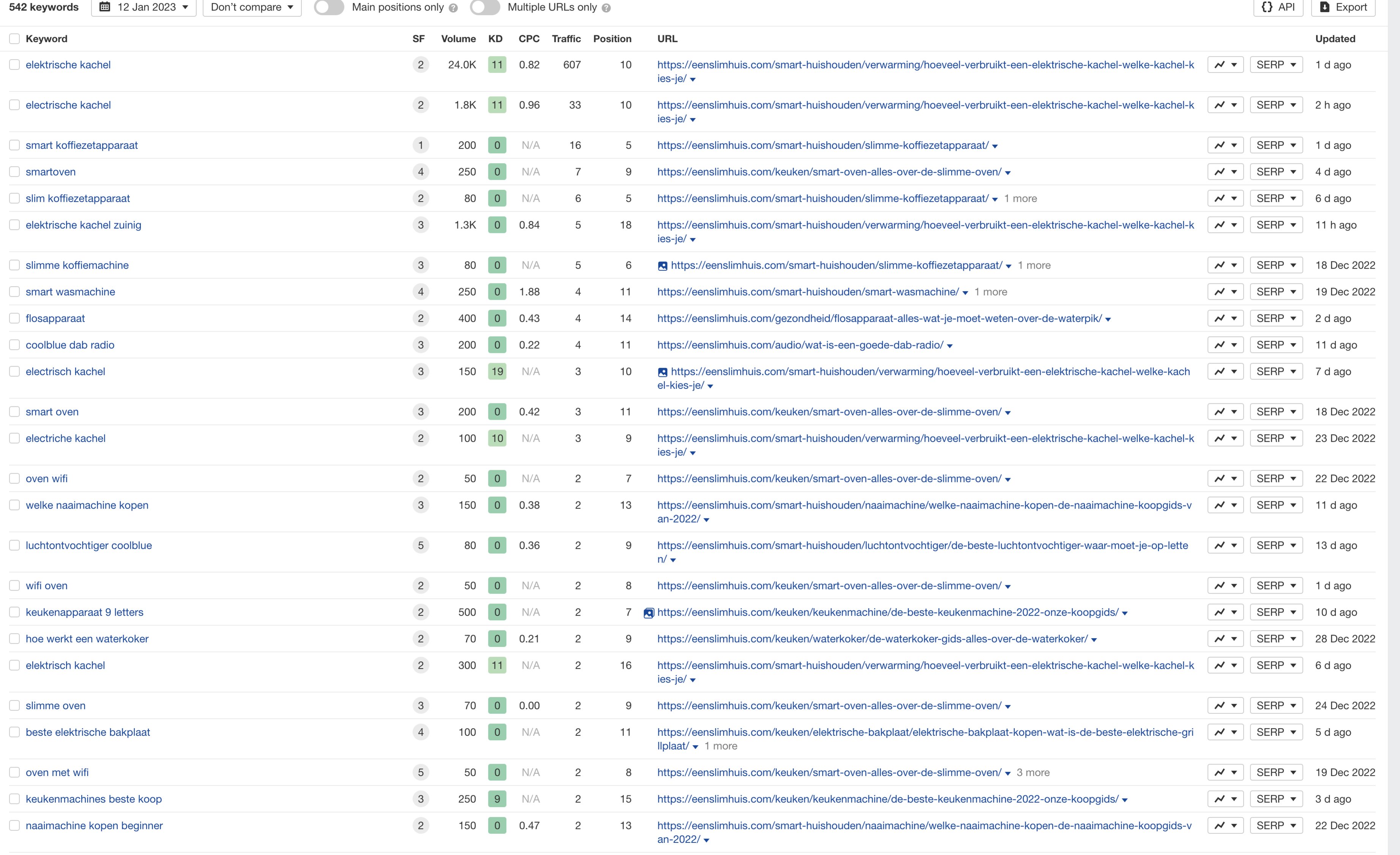Click '1 more' for slim koffiezetapparaat
This screenshot has width=1400, height=855.
[x=1020, y=198]
